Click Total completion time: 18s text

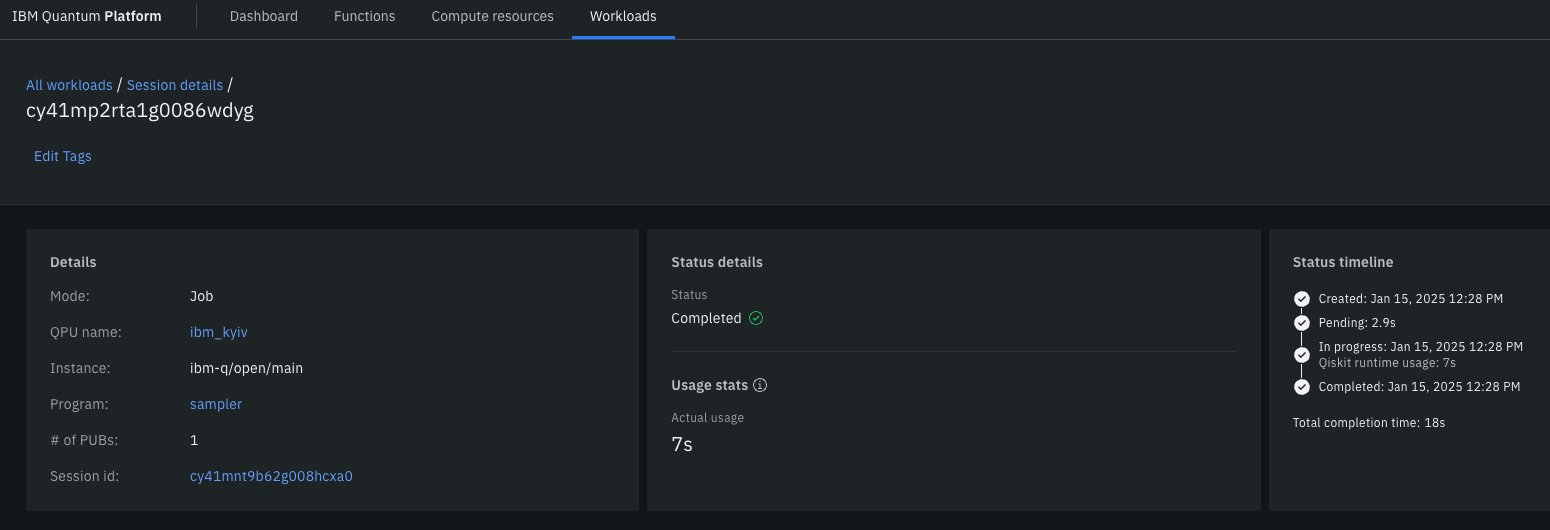[1369, 423]
